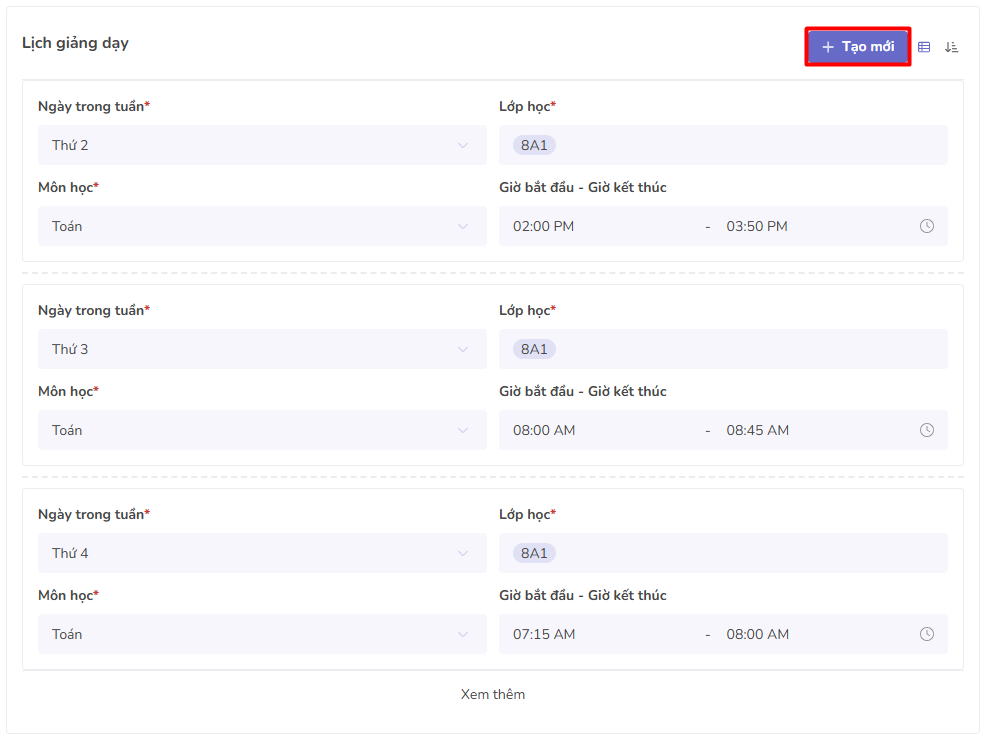Open the Thứ 2 weekday dropdown
The height and width of the screenshot is (740, 986).
[x=262, y=145]
